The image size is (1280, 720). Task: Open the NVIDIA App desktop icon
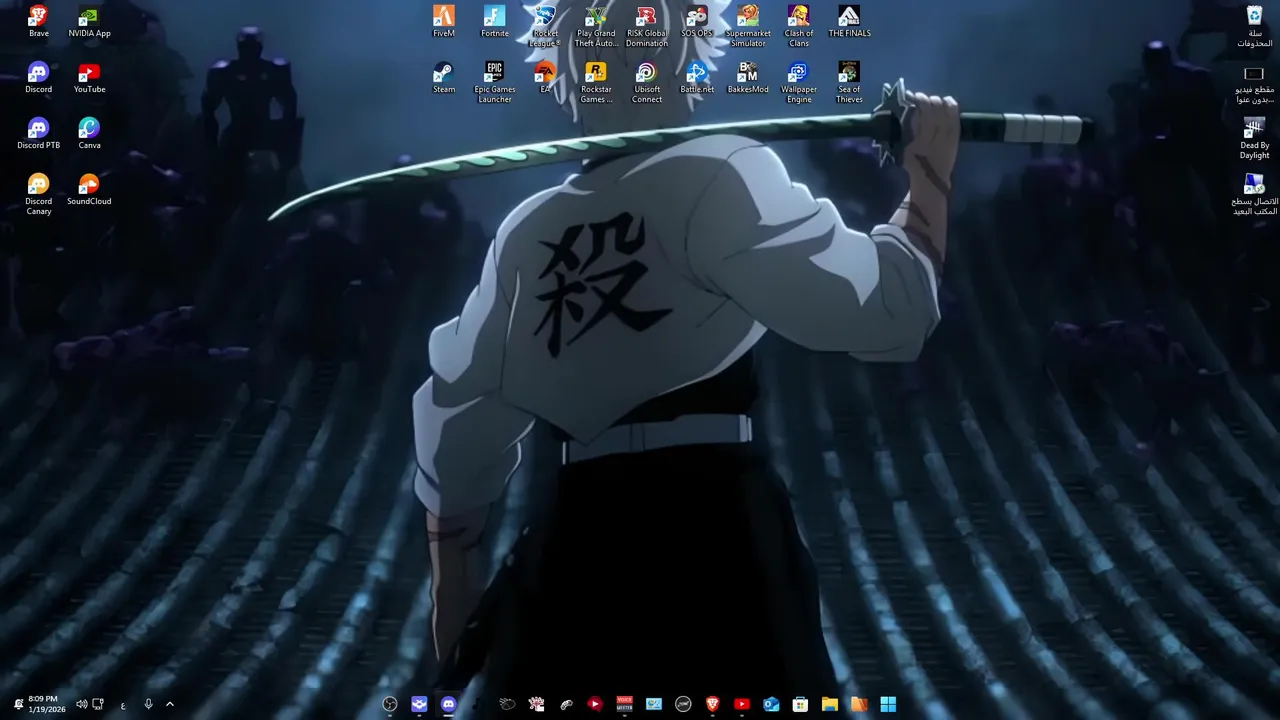tap(89, 22)
